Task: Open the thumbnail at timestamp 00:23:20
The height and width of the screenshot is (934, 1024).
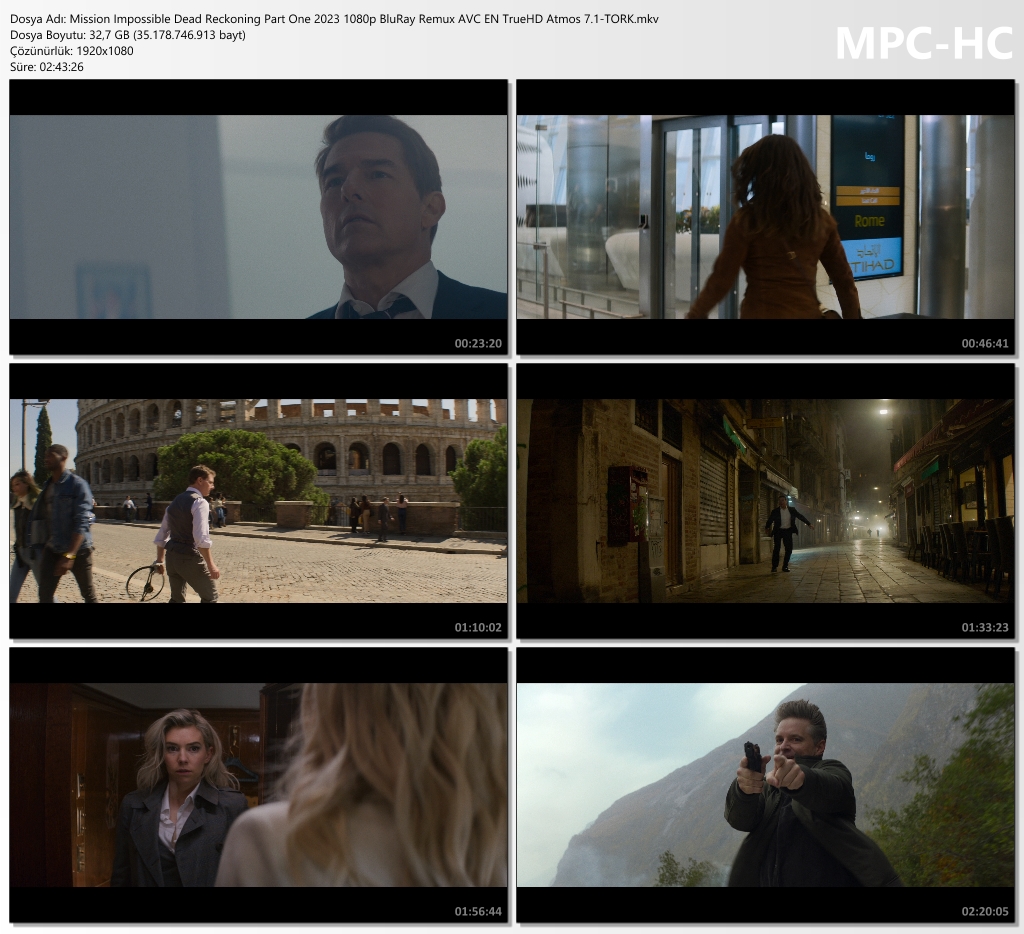Action: click(x=258, y=217)
